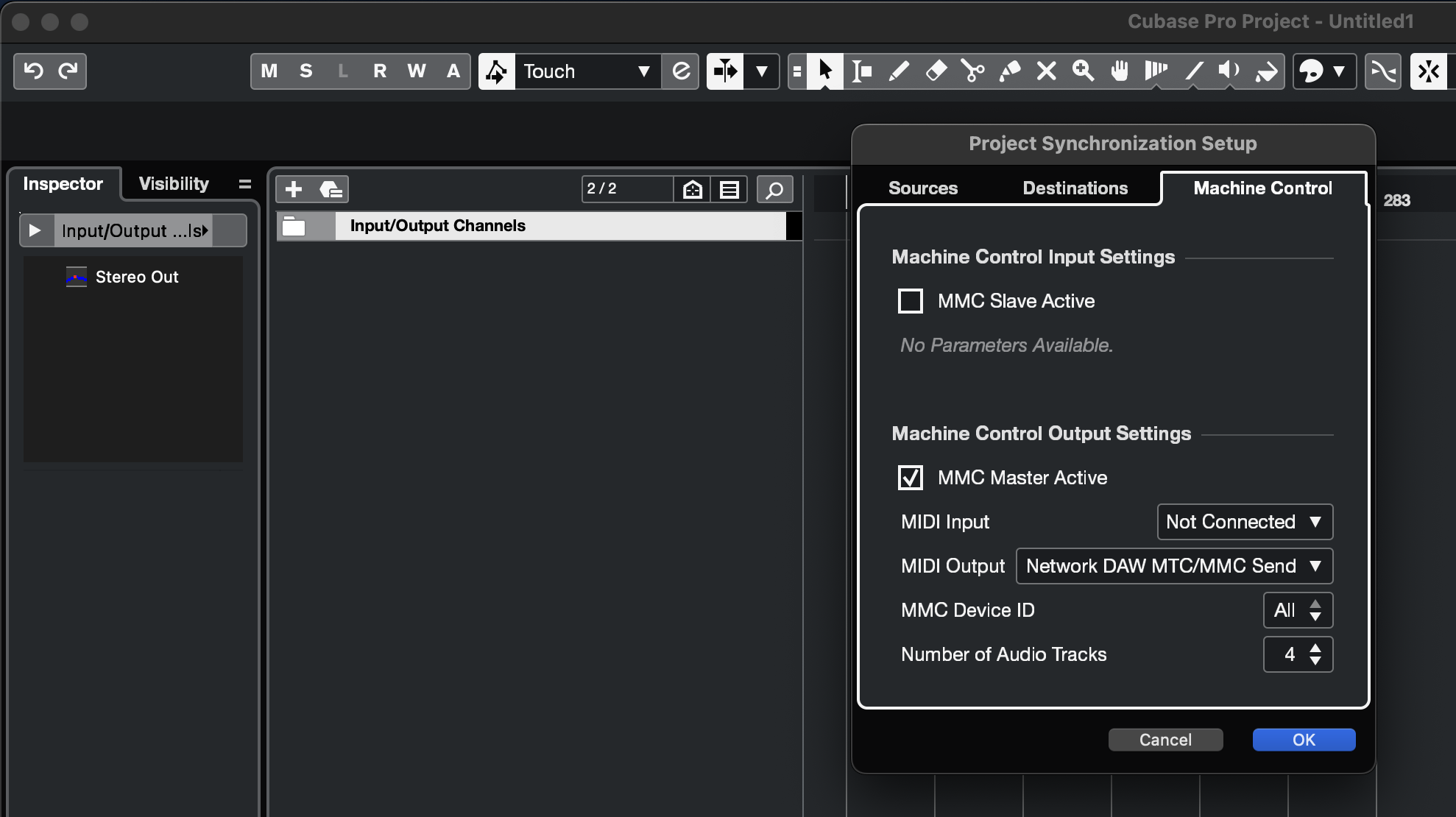1456x817 pixels.
Task: Select the Draw pencil tool
Action: pos(899,71)
